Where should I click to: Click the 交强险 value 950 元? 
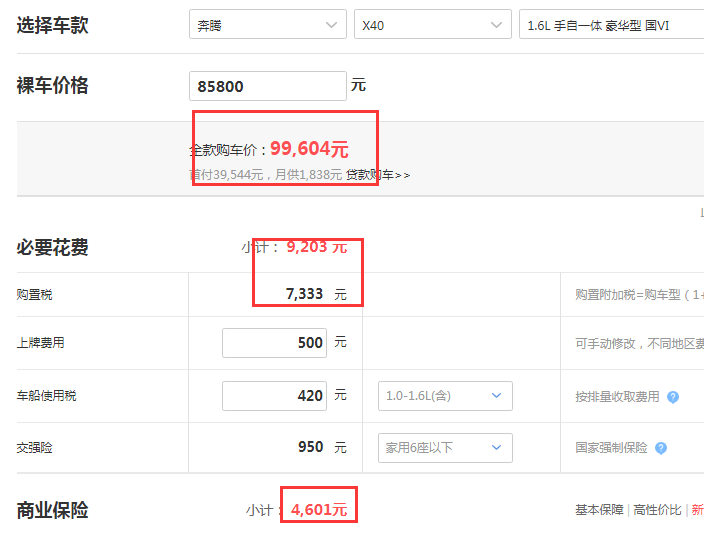[x=322, y=447]
